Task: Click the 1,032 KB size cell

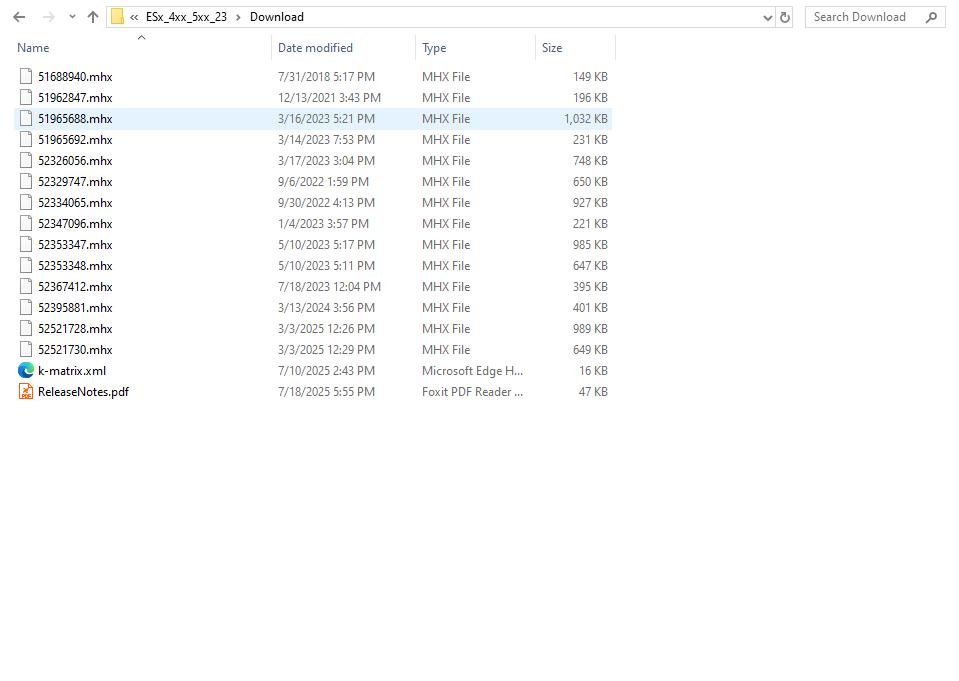Action: [x=585, y=118]
